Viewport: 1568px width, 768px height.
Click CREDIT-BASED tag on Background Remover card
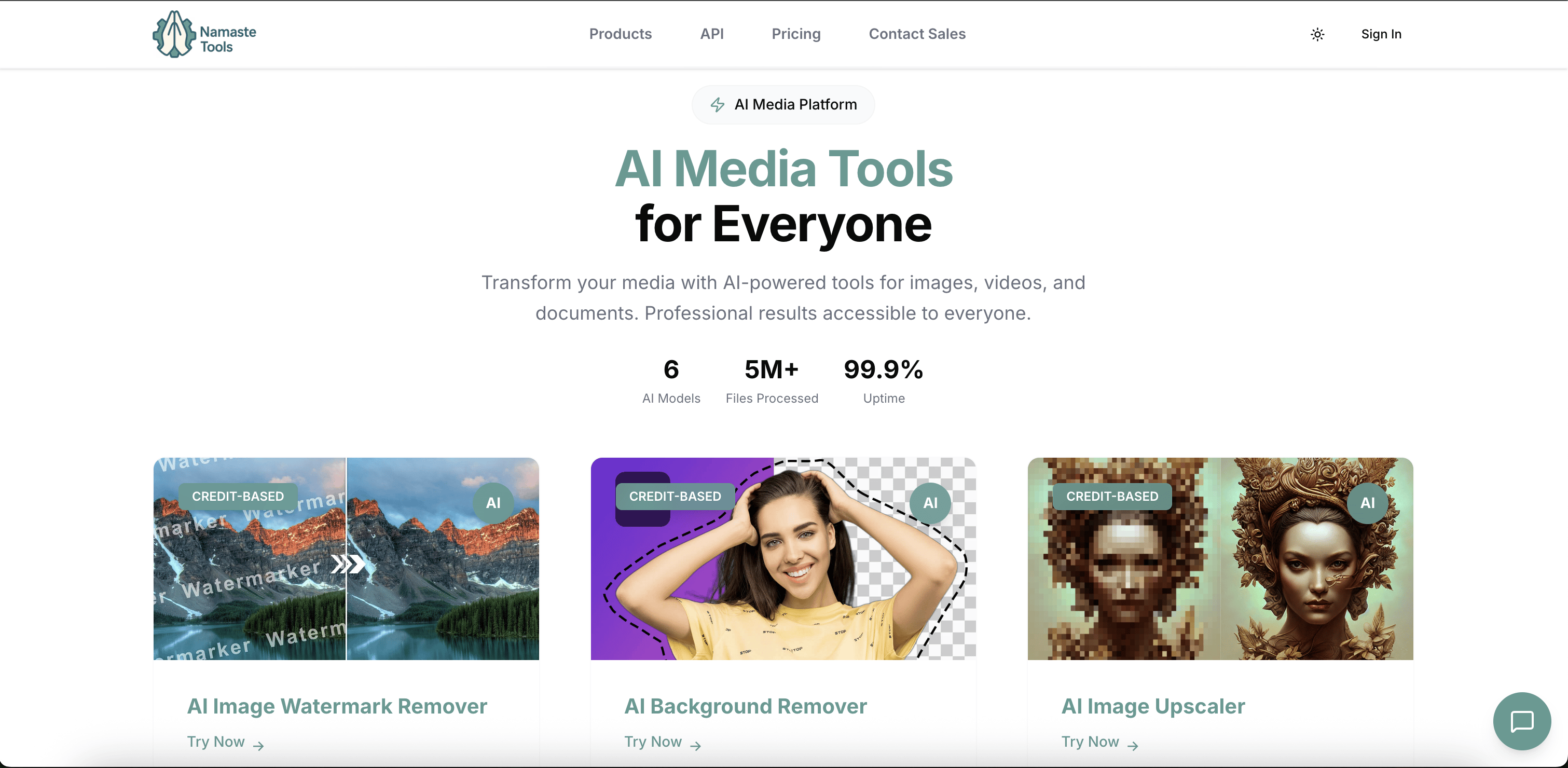point(675,496)
